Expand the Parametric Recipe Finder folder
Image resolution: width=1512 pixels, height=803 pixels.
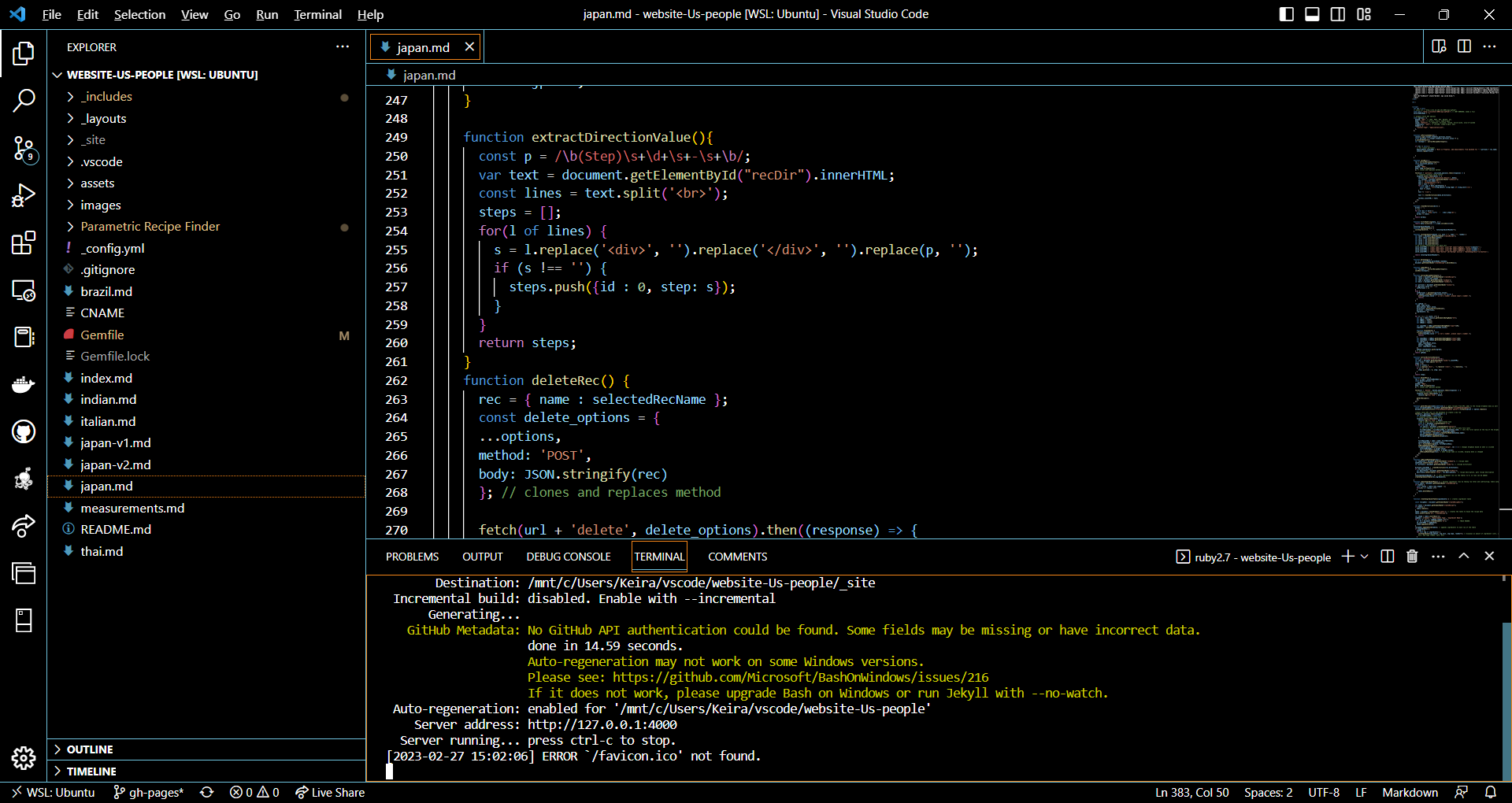pos(206,227)
